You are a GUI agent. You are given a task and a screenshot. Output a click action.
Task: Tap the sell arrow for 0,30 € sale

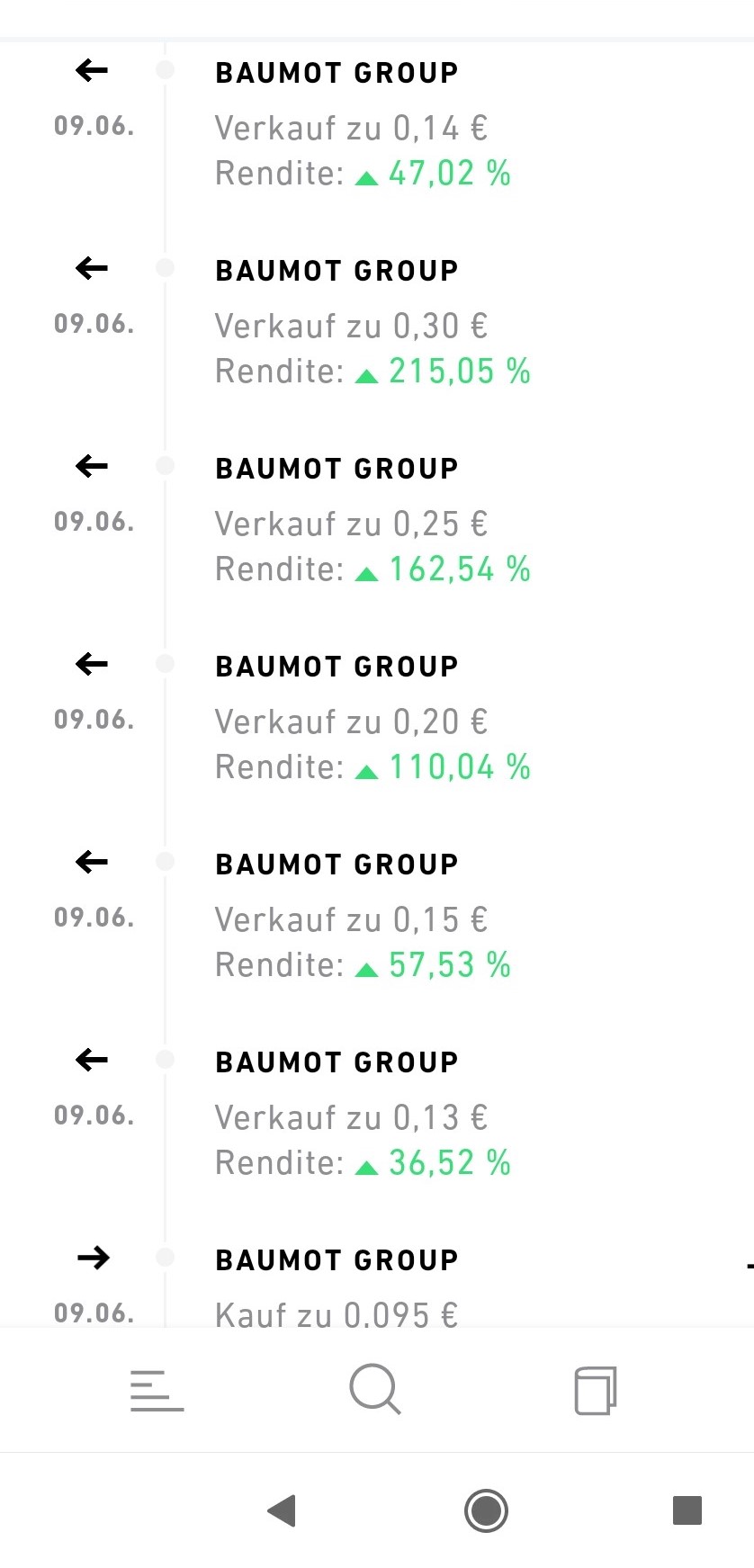click(92, 268)
